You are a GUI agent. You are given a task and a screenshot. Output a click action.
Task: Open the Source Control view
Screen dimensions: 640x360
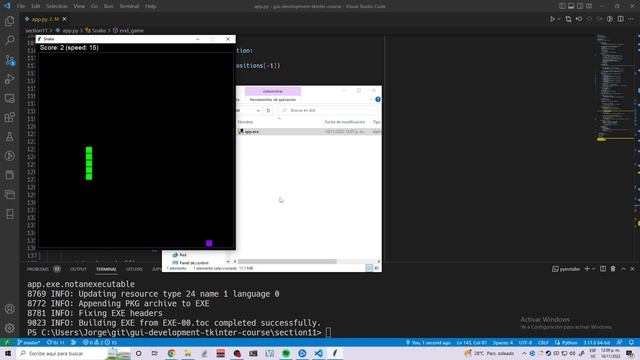click(x=9, y=60)
